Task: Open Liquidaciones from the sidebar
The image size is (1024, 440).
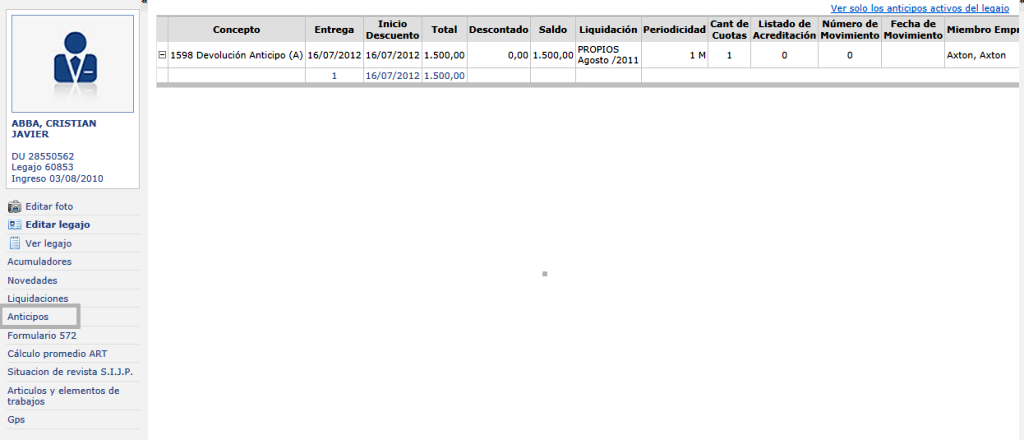Action: coord(38,298)
